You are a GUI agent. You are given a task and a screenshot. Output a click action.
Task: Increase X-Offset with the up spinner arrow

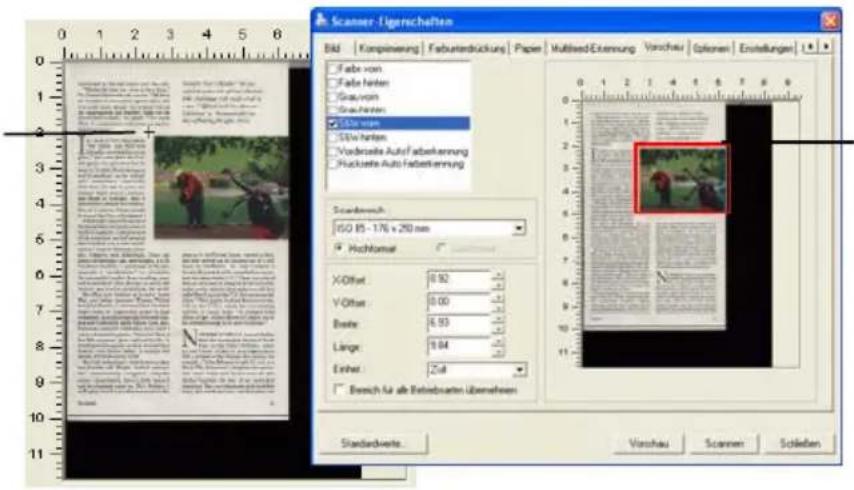(498, 275)
